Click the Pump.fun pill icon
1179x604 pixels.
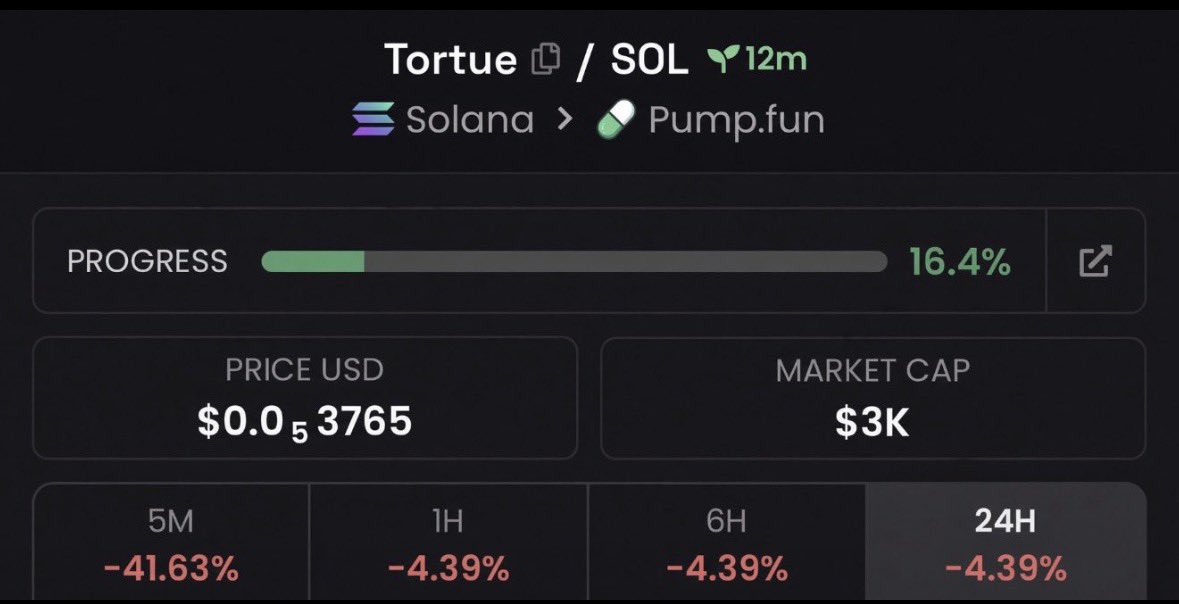617,119
